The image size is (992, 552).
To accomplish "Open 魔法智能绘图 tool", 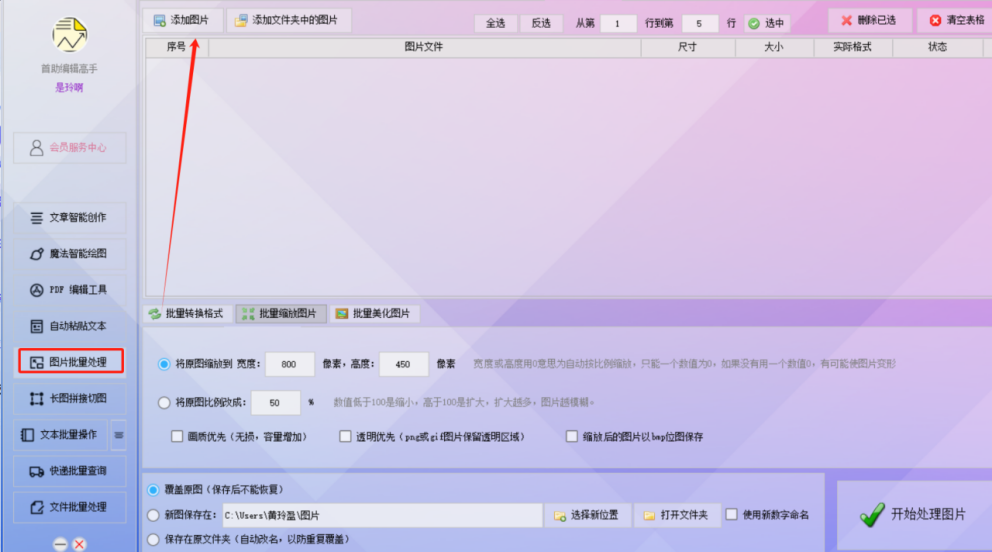I will point(70,254).
